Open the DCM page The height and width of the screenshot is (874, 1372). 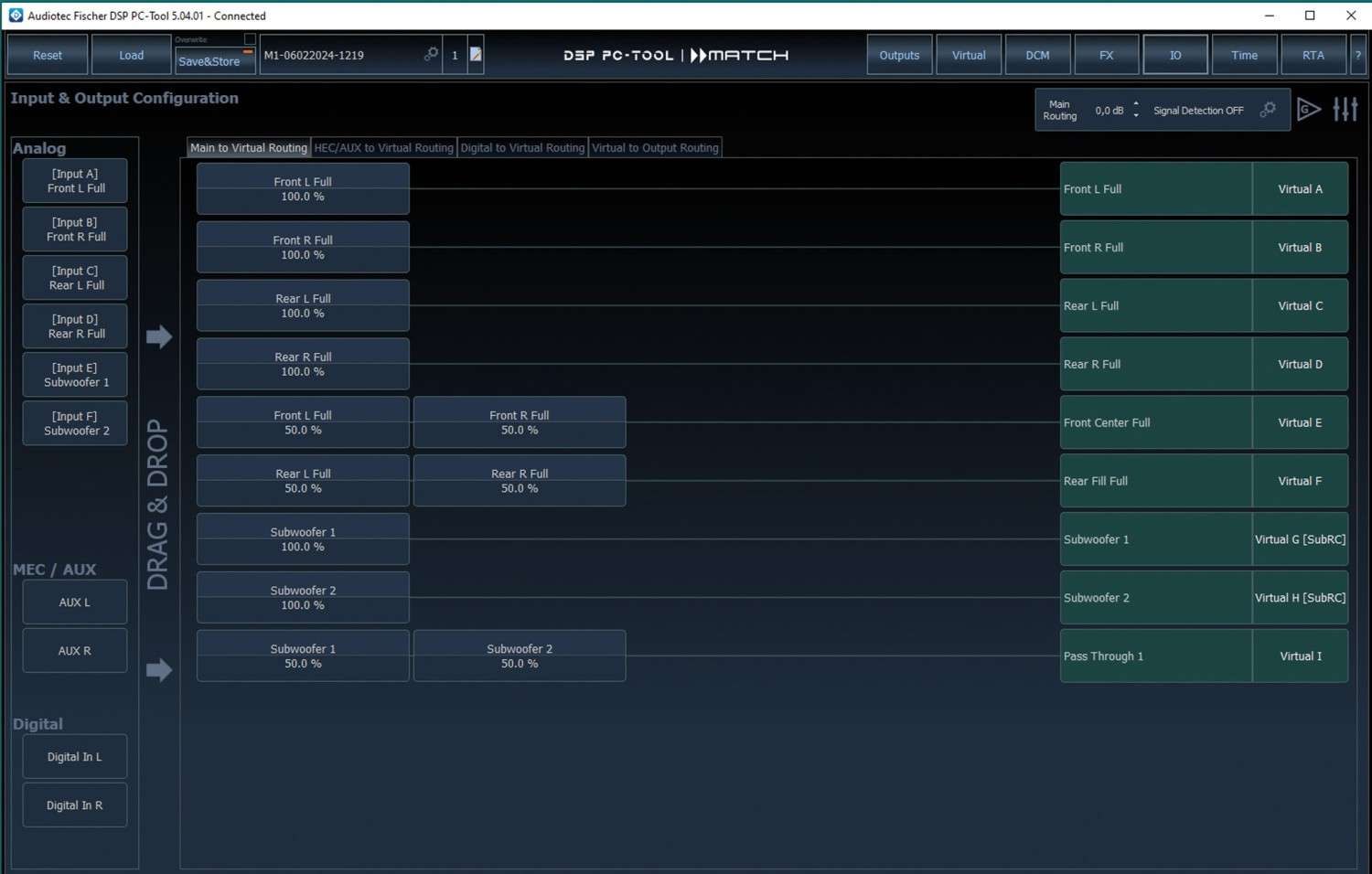tap(1038, 55)
